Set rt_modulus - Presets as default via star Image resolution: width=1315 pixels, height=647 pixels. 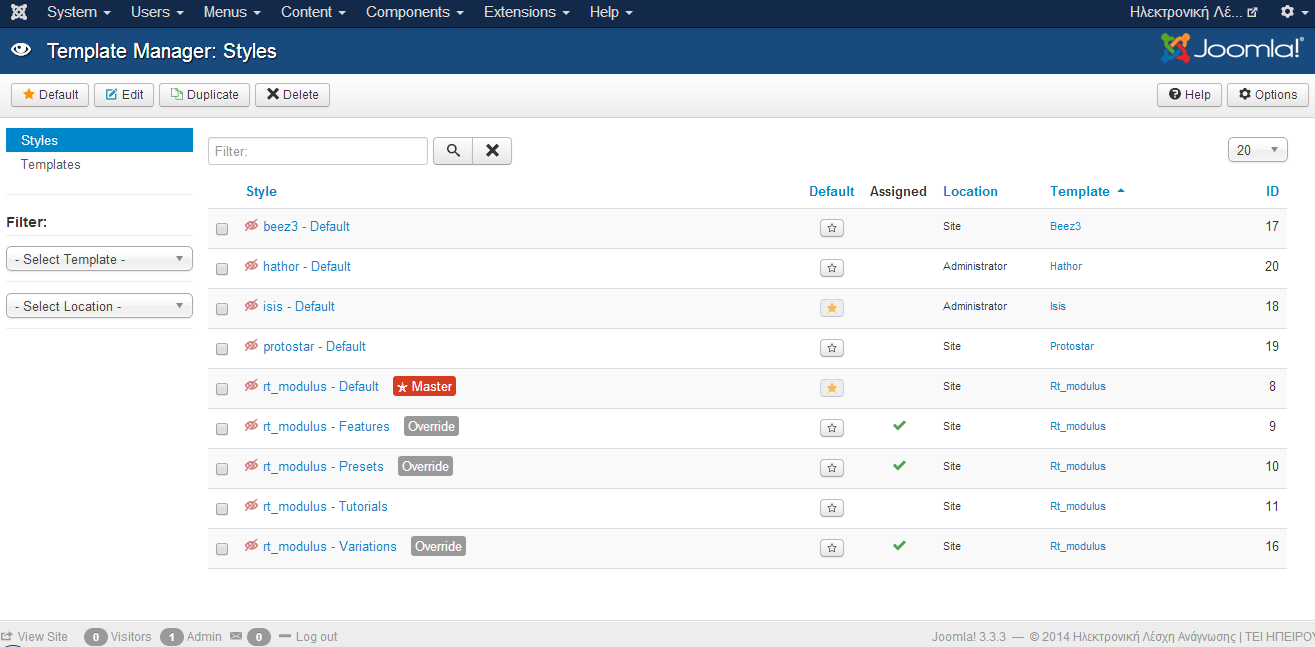832,468
